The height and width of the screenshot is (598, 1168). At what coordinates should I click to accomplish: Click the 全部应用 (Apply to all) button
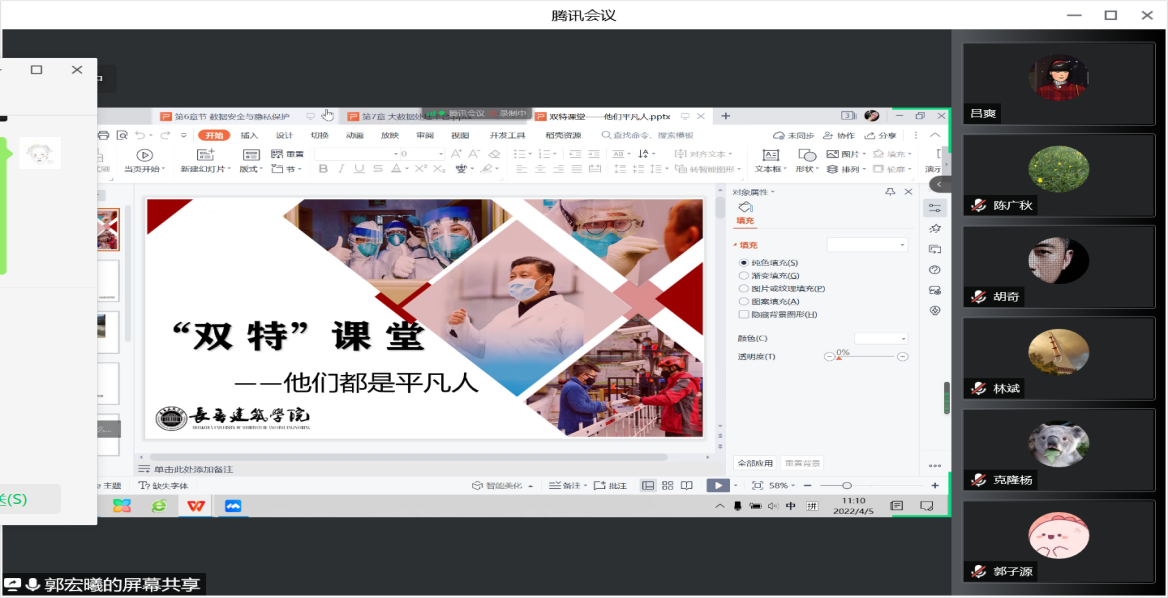[755, 463]
